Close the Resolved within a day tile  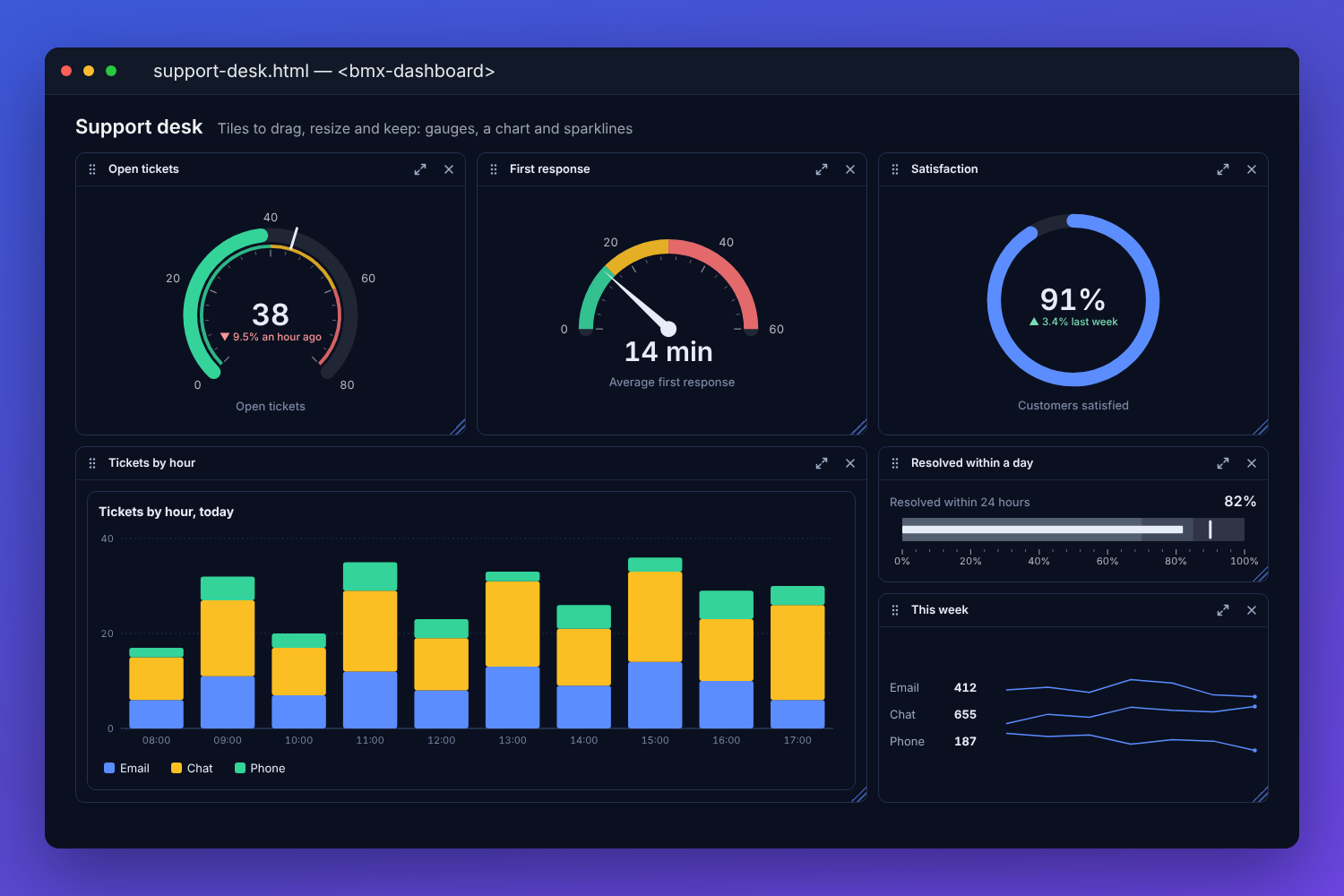1252,463
